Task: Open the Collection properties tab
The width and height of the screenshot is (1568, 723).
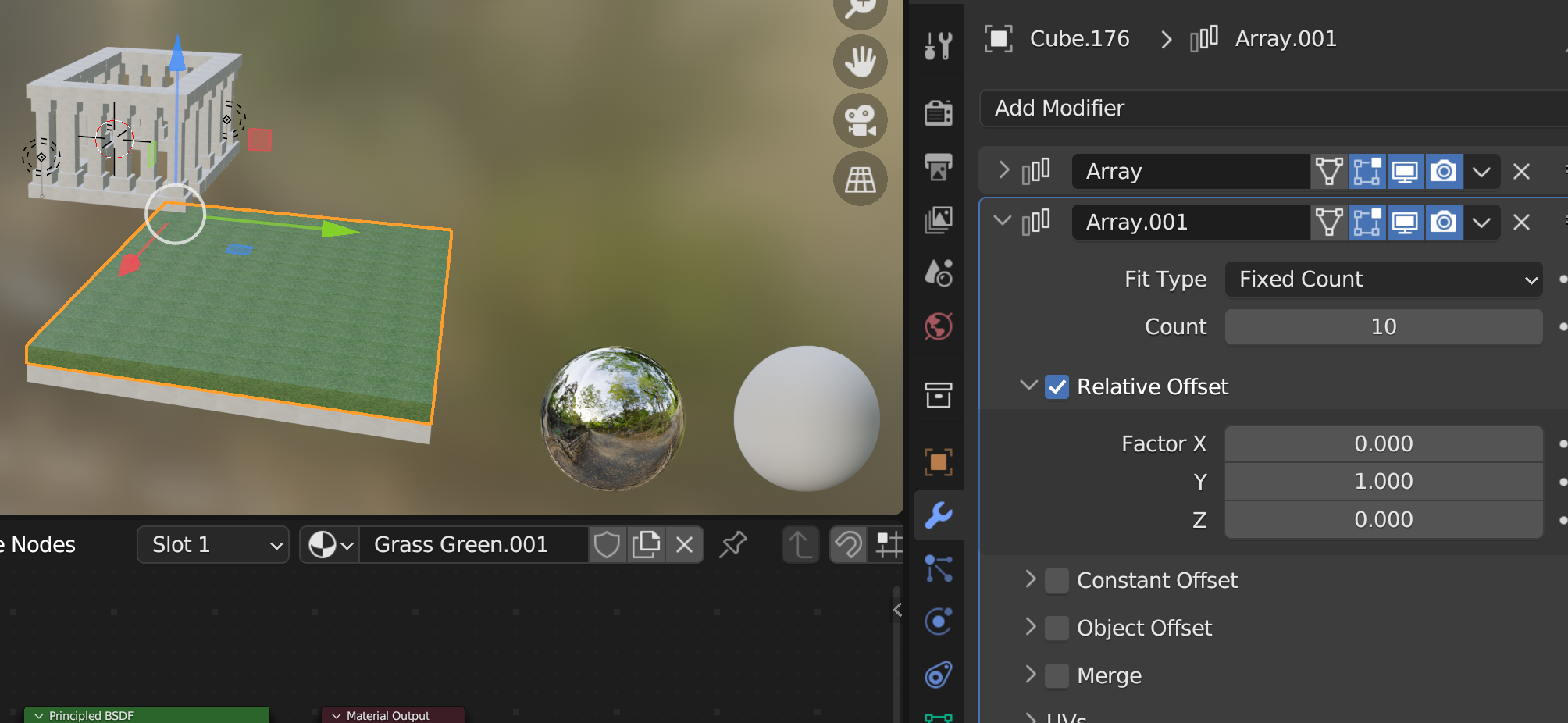Action: point(938,395)
